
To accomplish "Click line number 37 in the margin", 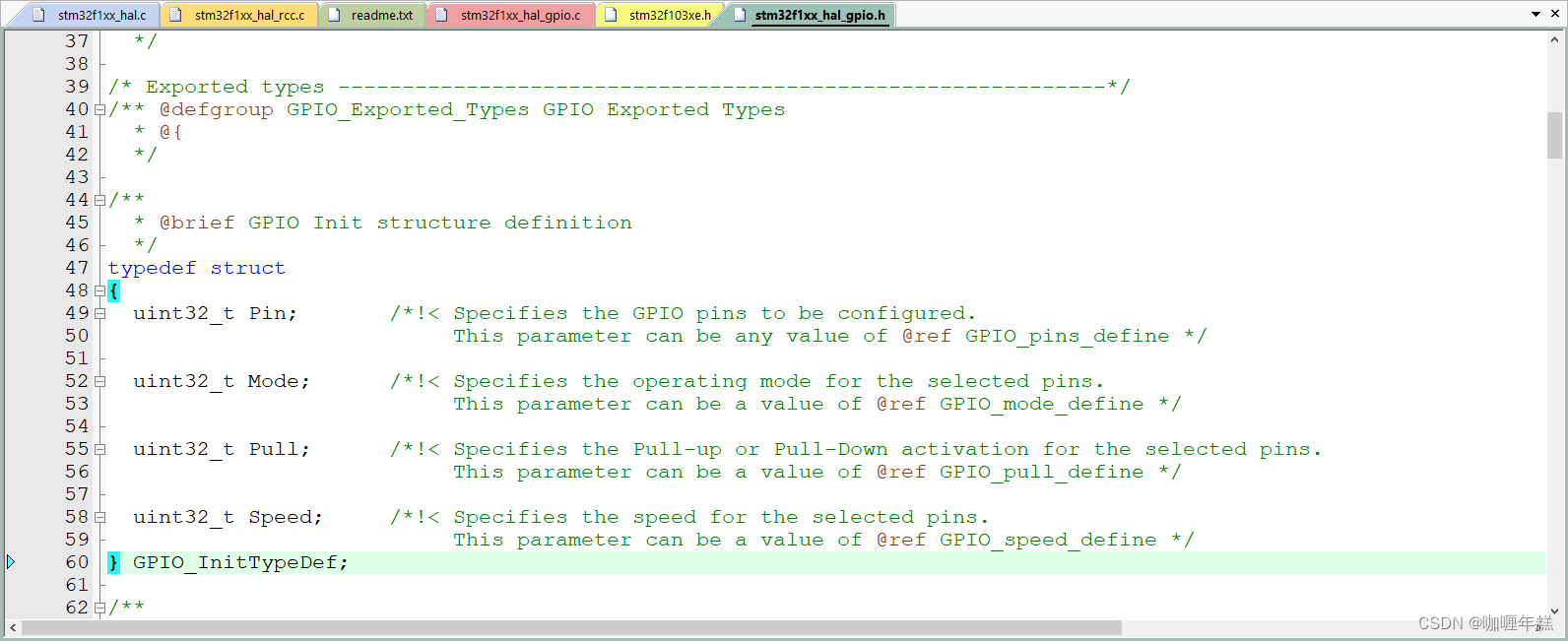I will click(x=77, y=41).
